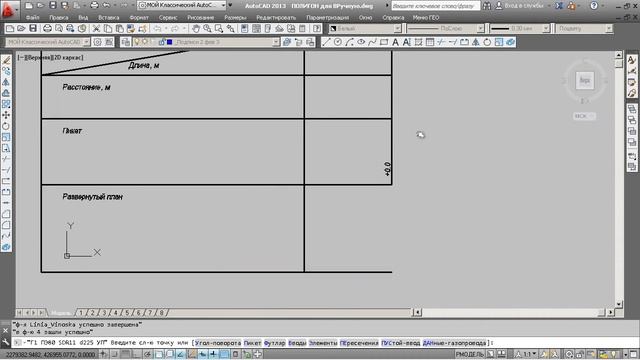Switch to layout tab 8

point(162,313)
